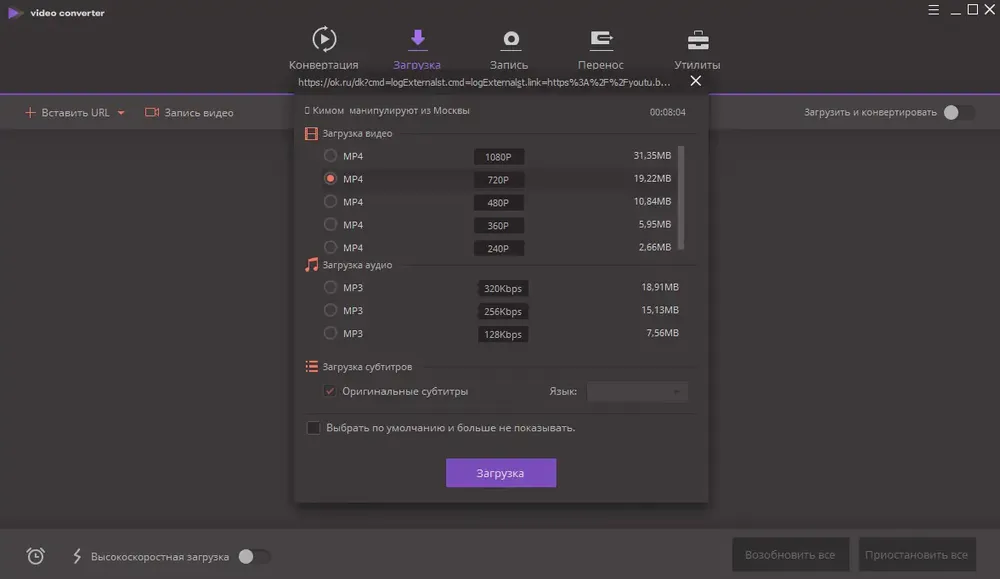Click the purple Загрузка button

coord(501,473)
